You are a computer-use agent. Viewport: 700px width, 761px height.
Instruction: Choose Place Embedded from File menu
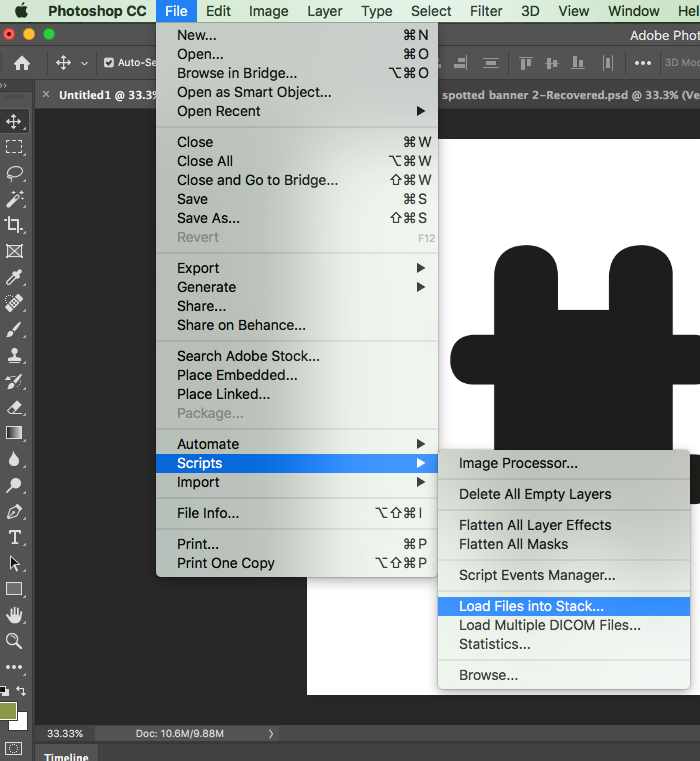coord(297,375)
